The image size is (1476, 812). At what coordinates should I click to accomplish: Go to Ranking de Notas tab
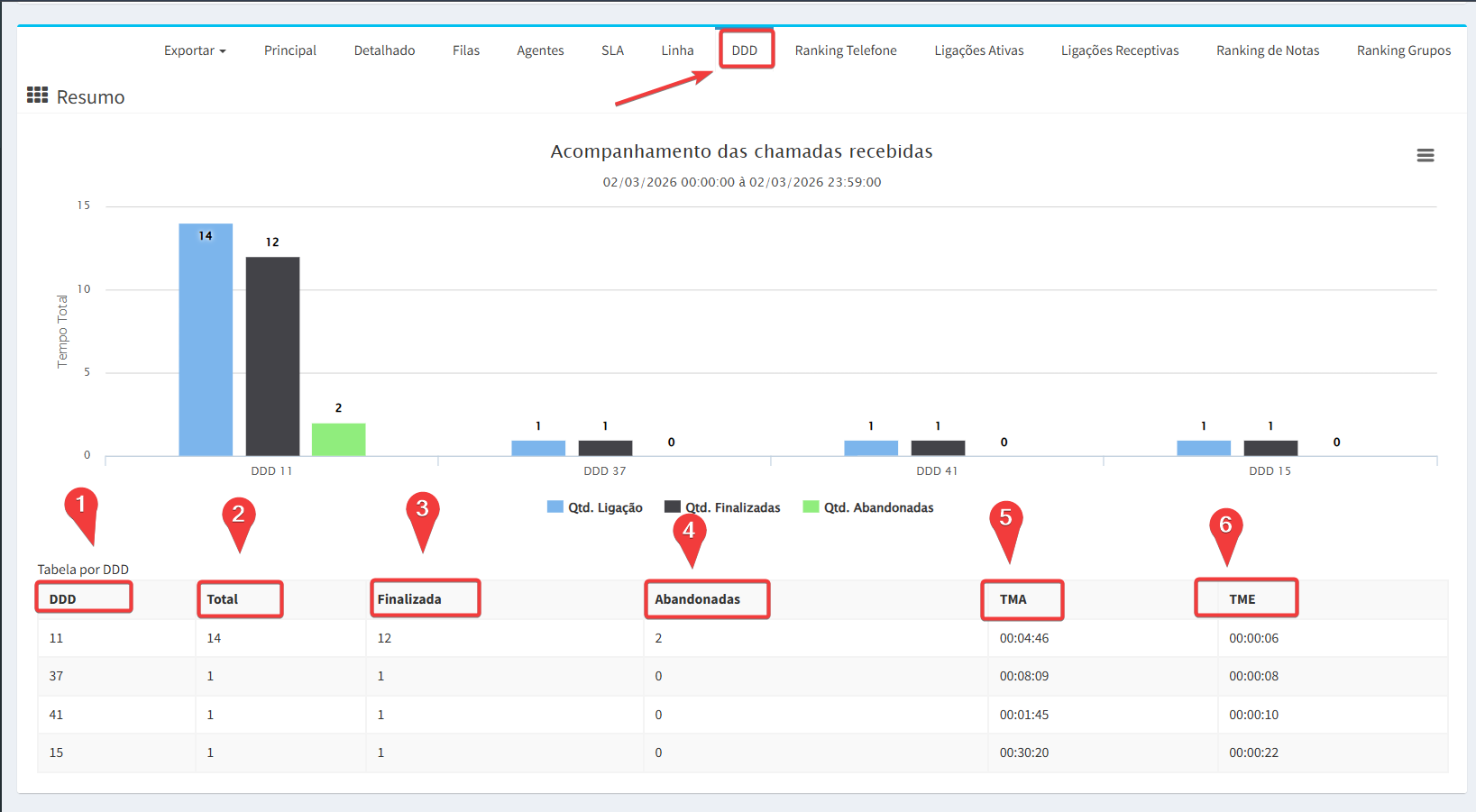[x=1267, y=50]
